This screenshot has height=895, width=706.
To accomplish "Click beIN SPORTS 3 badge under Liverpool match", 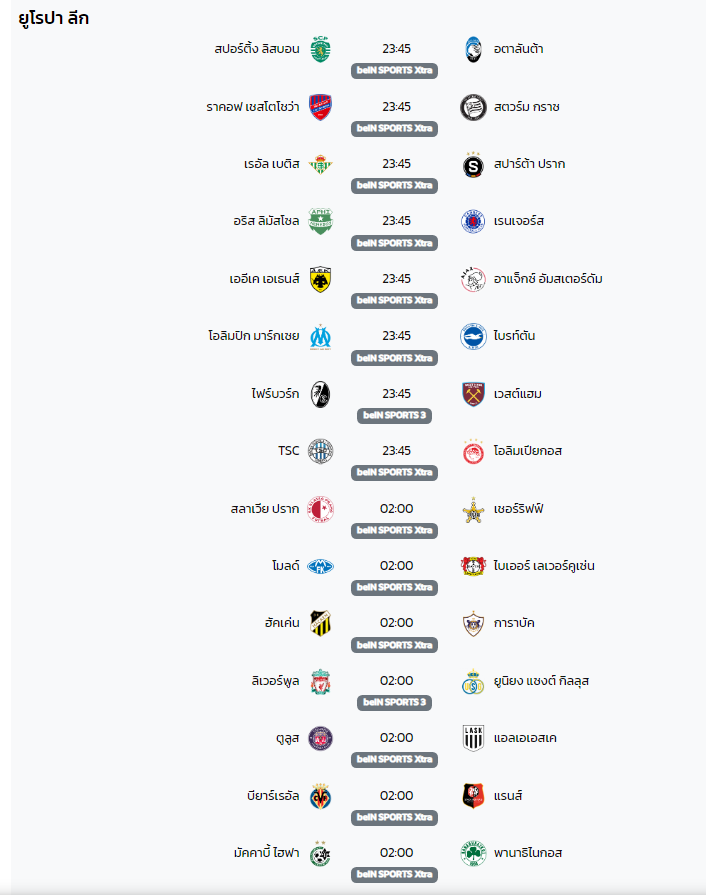I will click(394, 703).
